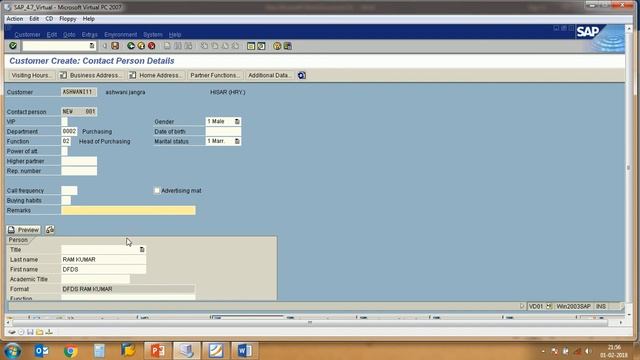Viewport: 640px width, 360px height.
Task: Expand the status bar VD01 session selector
Action: [549, 306]
